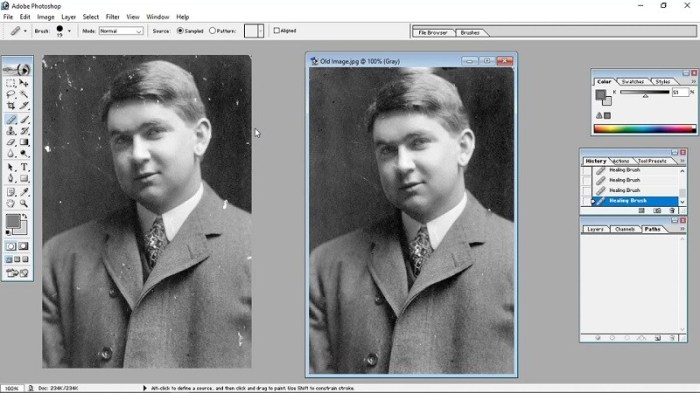
Task: Select the Eyedropper tool
Action: click(24, 192)
